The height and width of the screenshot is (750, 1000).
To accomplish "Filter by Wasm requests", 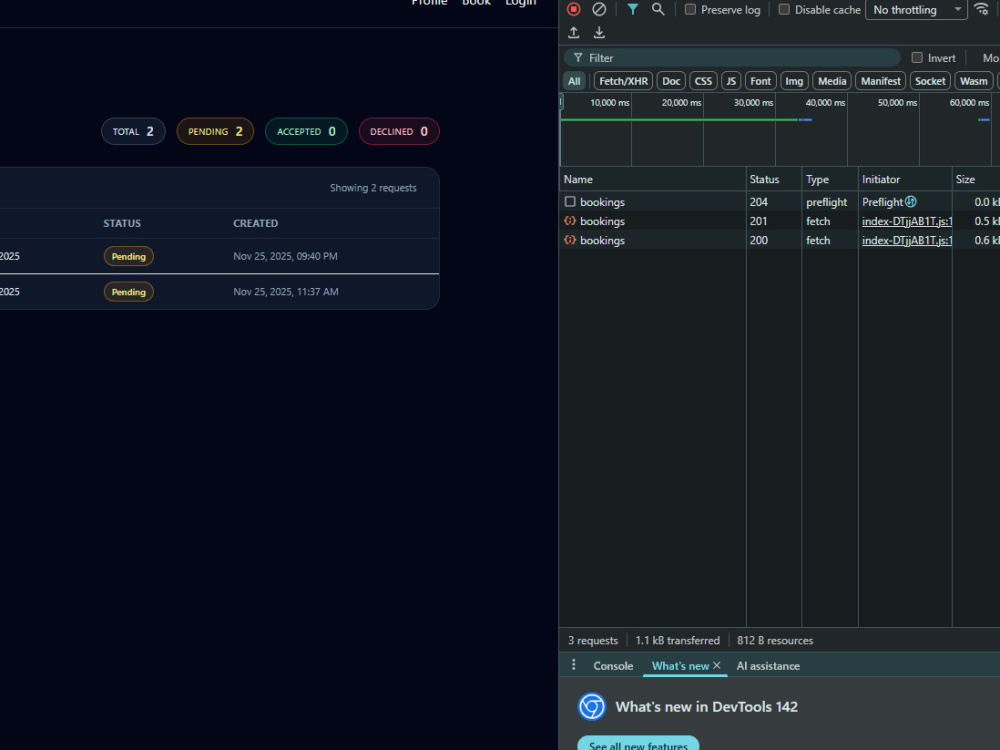I will (973, 81).
